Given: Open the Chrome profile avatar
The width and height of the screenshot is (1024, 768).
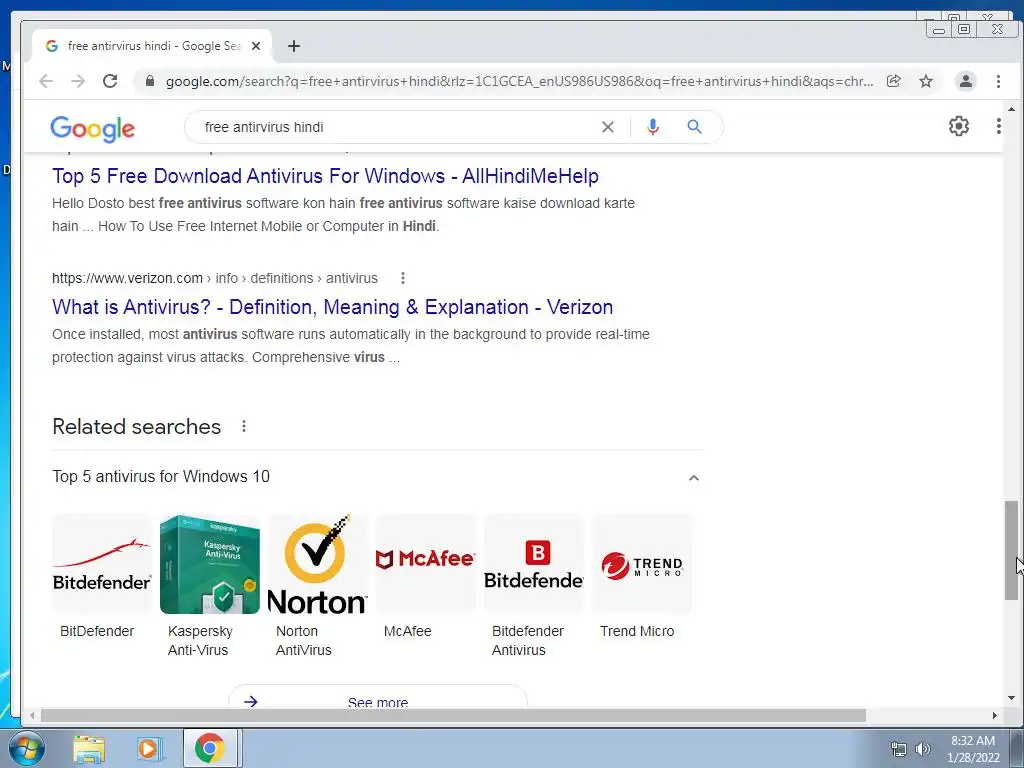Looking at the screenshot, I should click(x=966, y=81).
